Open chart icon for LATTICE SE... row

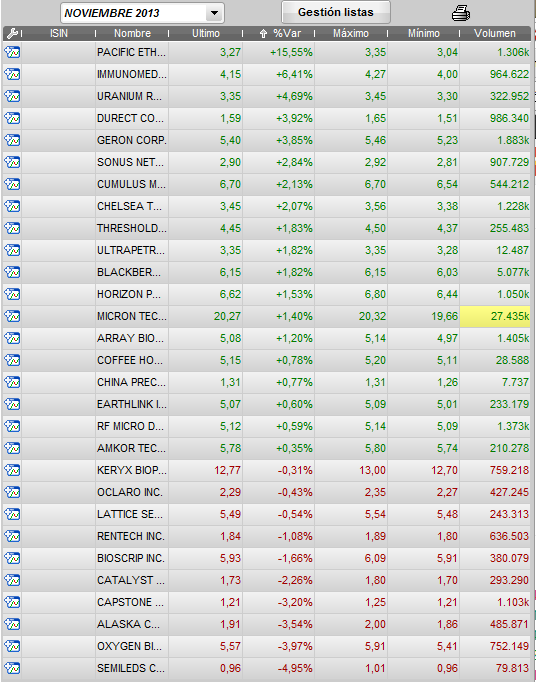[12, 514]
